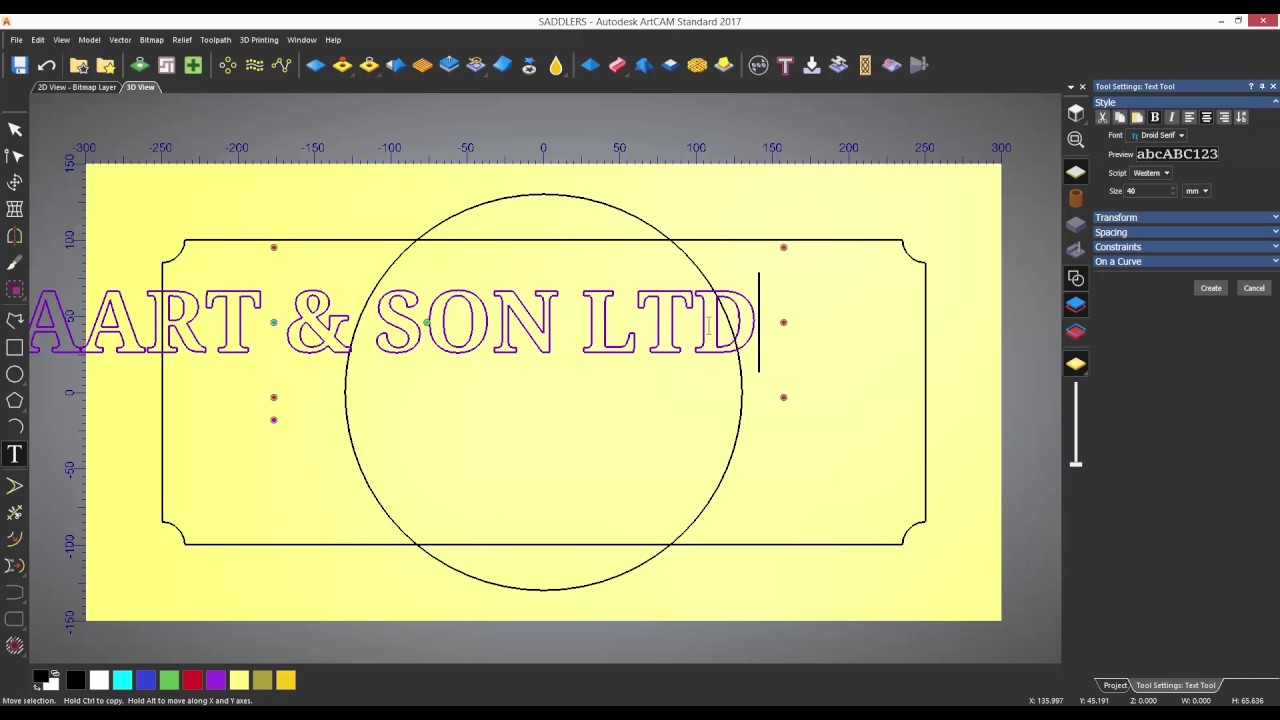The width and height of the screenshot is (1280, 720).
Task: Click the Paste icon in Style section
Action: 1137,118
